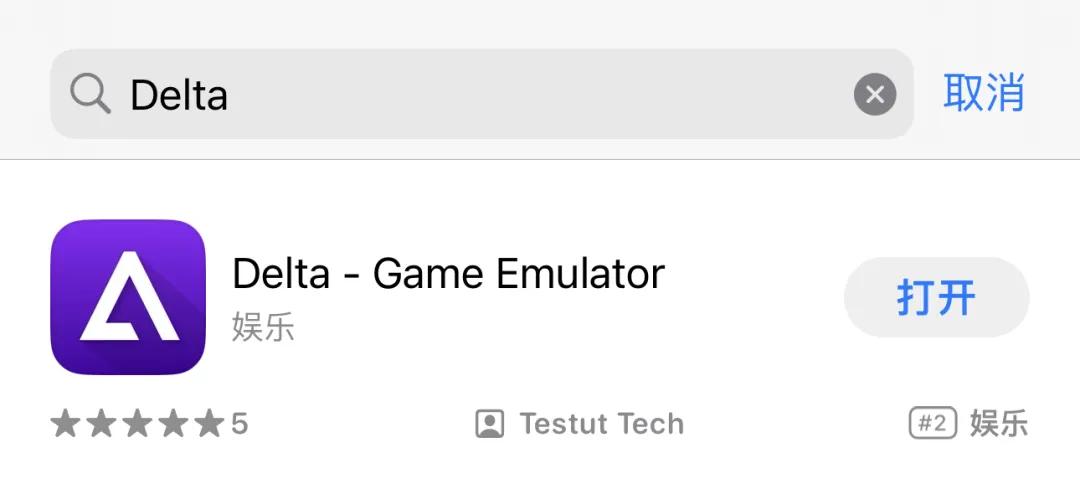The image size is (1080, 489).
Task: Click the #2 chart rank badge
Action: click(933, 424)
